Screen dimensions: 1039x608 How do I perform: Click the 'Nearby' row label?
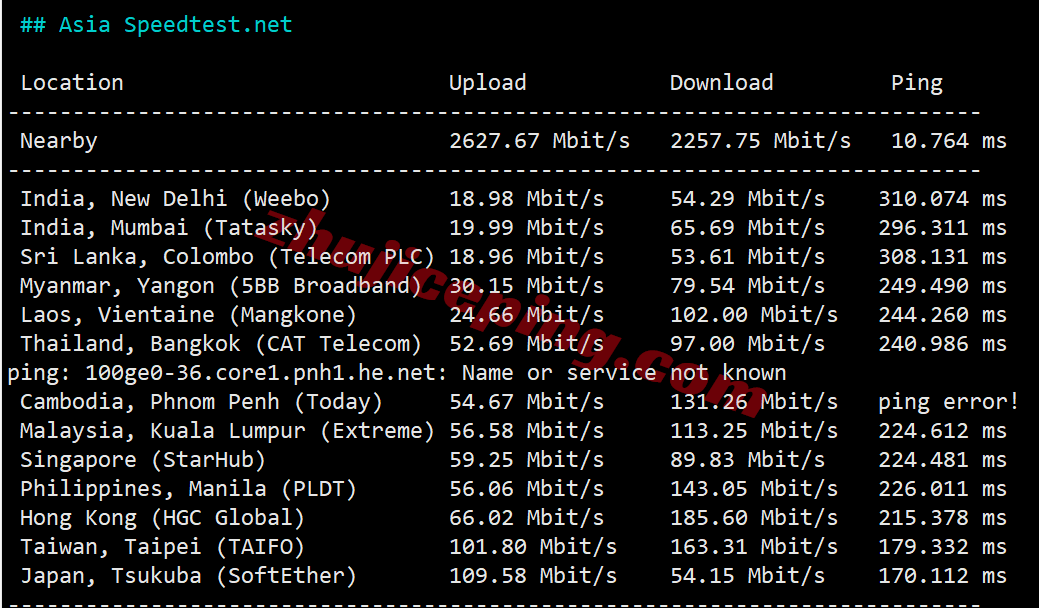[58, 141]
